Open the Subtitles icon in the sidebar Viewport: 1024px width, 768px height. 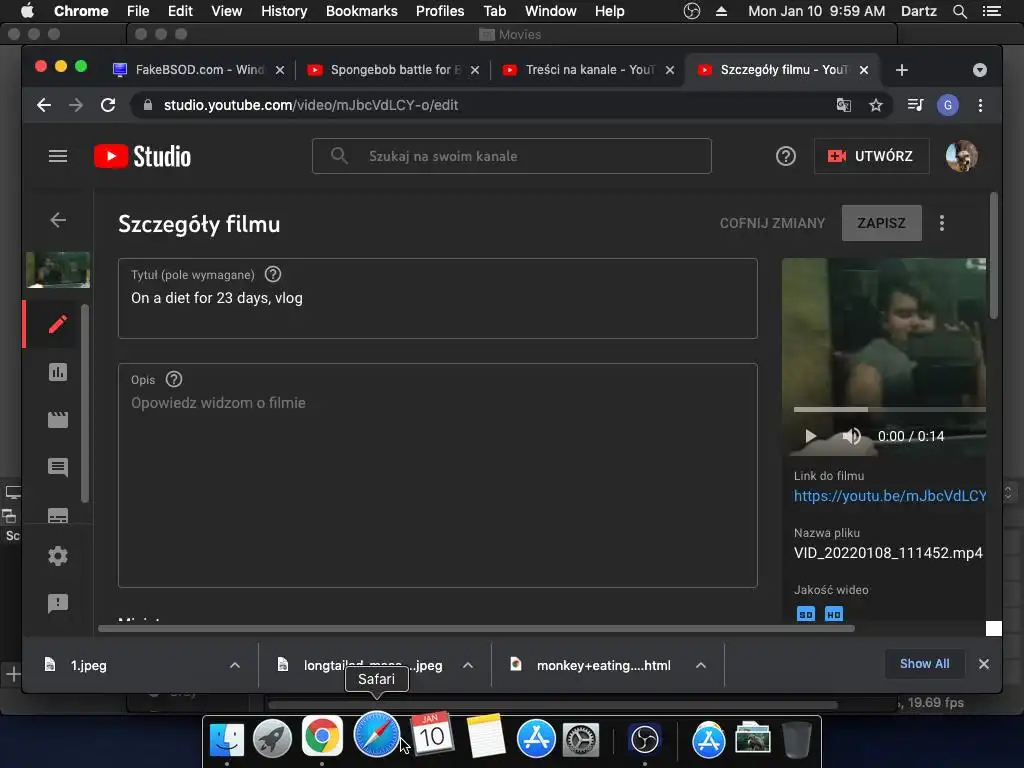pyautogui.click(x=57, y=515)
